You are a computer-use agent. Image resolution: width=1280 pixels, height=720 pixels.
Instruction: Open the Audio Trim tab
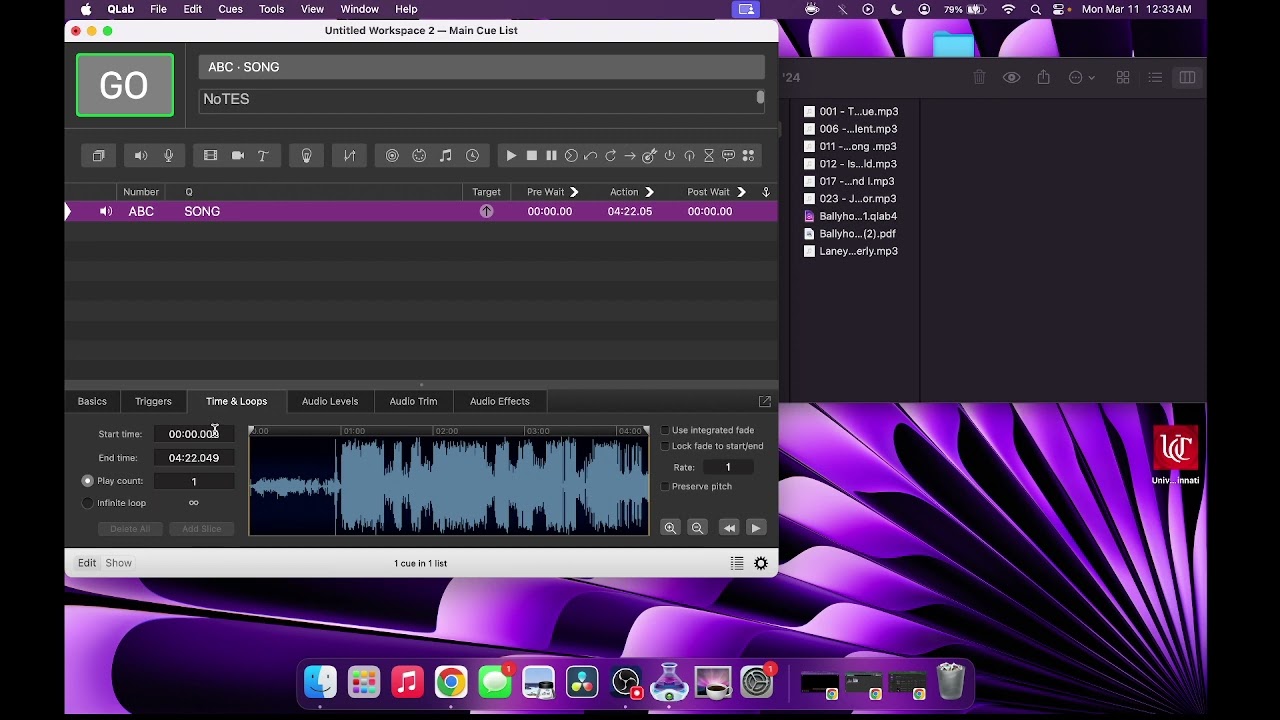[x=413, y=401]
